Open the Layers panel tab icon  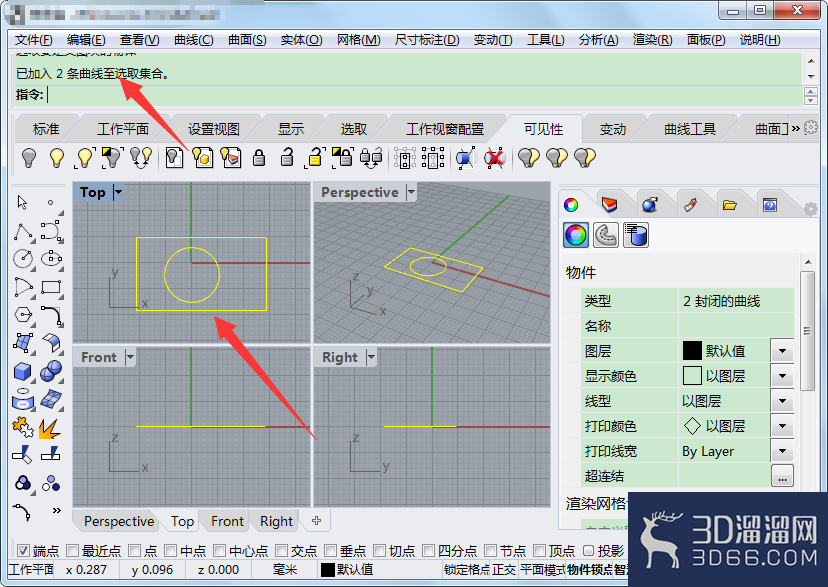tap(609, 204)
